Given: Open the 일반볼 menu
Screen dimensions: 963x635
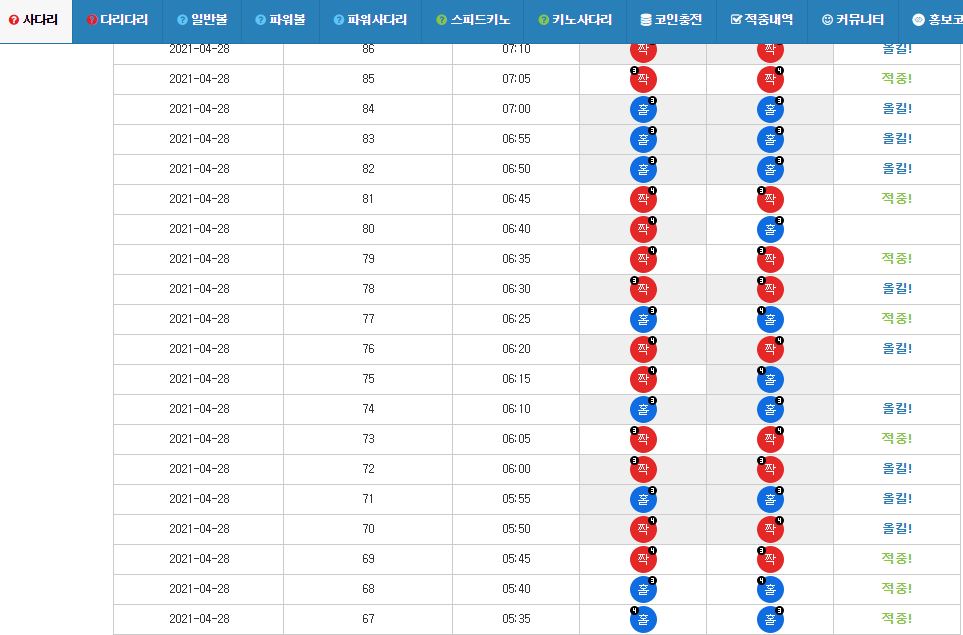Looking at the screenshot, I should pos(202,20).
